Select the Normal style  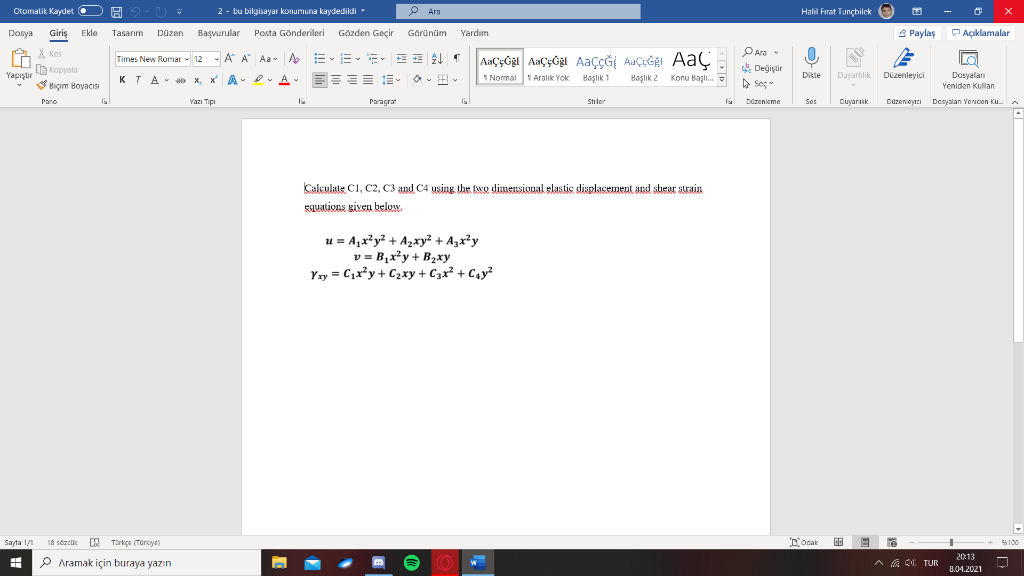coord(500,67)
